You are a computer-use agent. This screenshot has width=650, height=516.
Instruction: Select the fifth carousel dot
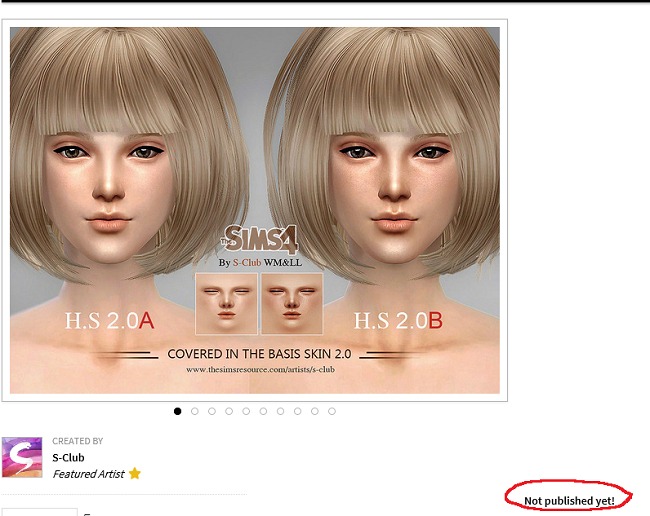pyautogui.click(x=246, y=411)
